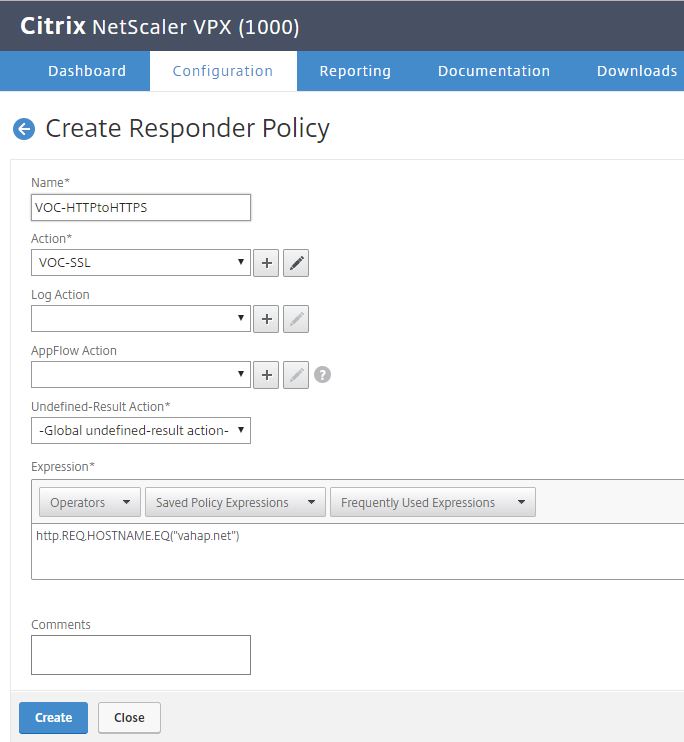The height and width of the screenshot is (742, 684).
Task: Edit the VOC-SSL action with pencil icon
Action: click(296, 263)
